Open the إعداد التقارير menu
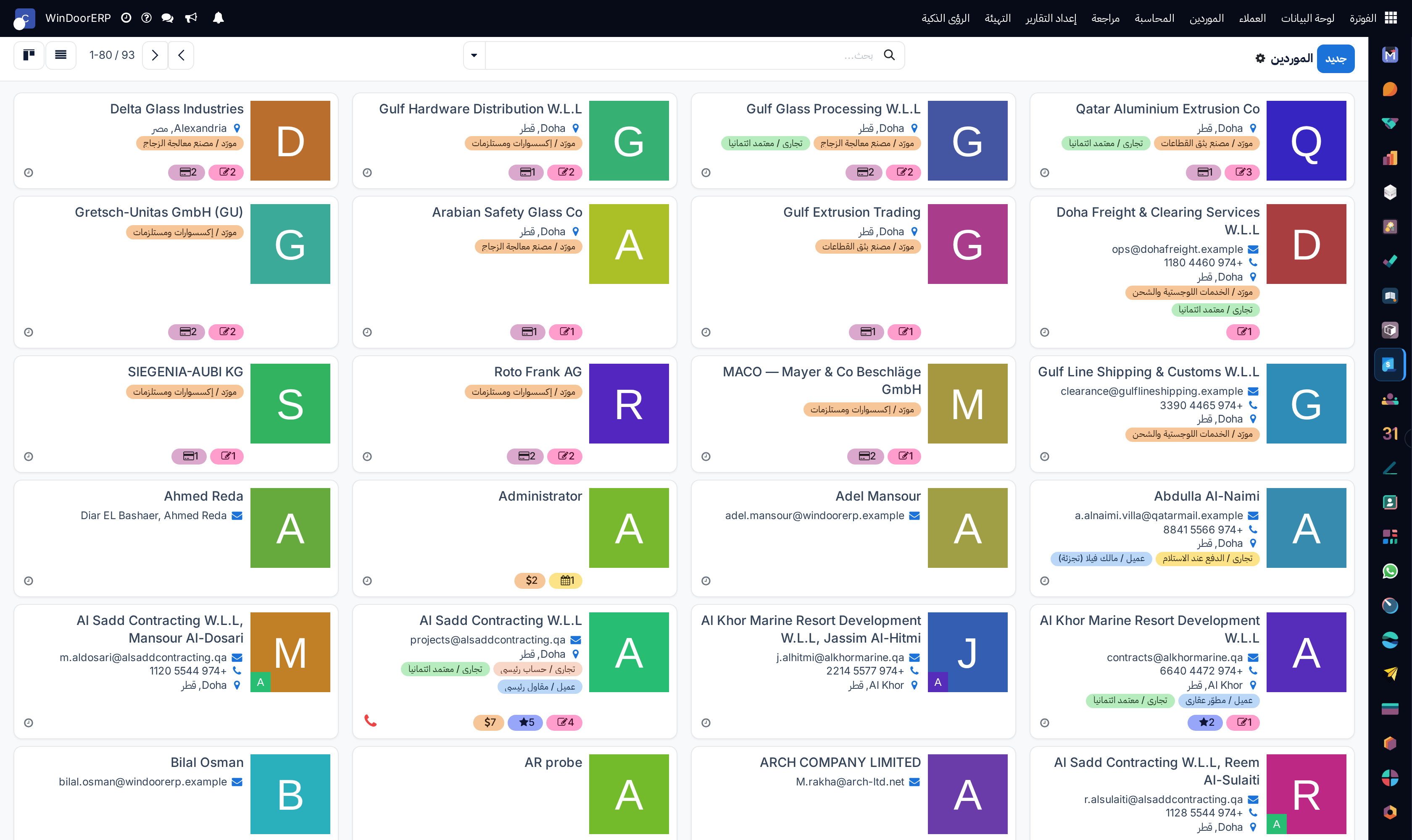 (x=1051, y=18)
